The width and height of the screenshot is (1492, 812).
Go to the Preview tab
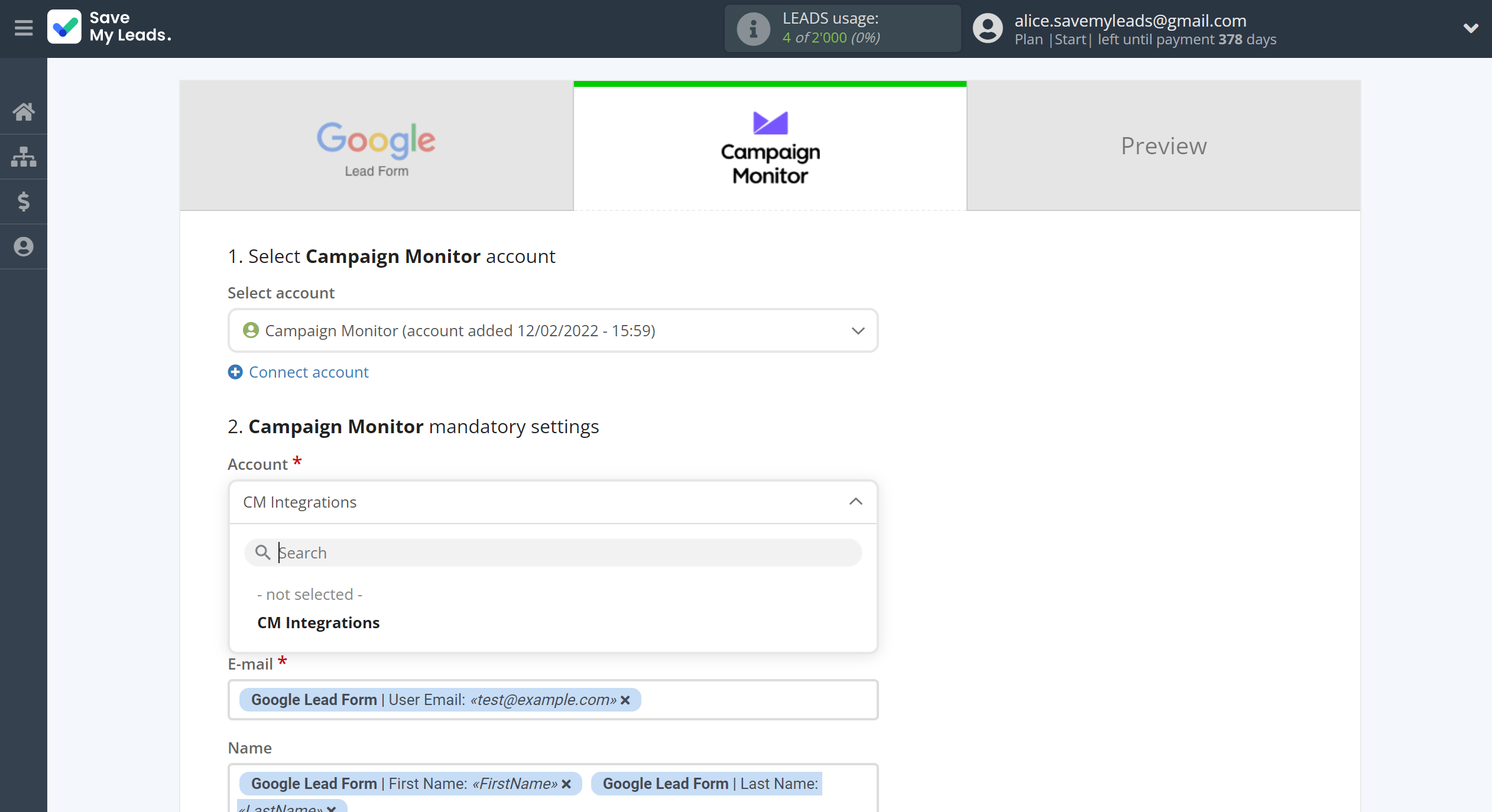click(1164, 147)
